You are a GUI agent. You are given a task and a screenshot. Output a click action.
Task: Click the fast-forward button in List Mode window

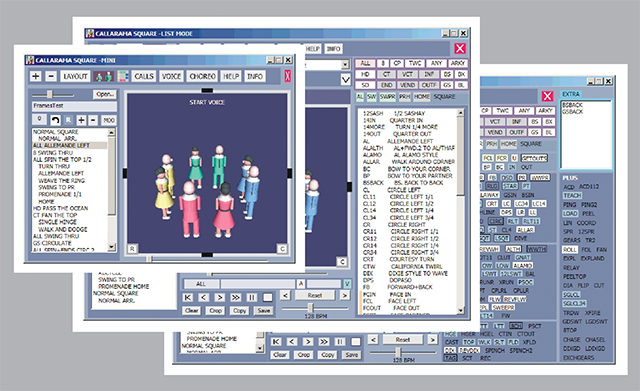pyautogui.click(x=236, y=297)
